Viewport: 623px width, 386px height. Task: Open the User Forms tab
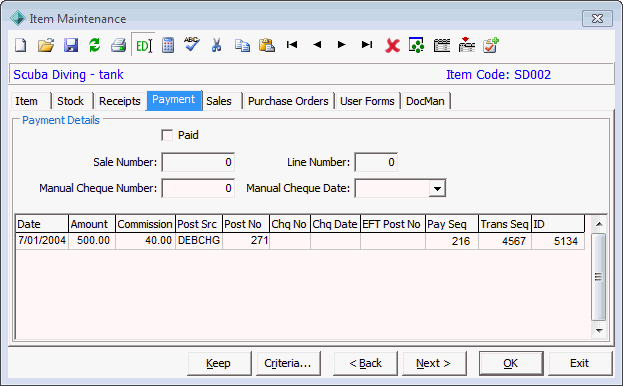367,101
